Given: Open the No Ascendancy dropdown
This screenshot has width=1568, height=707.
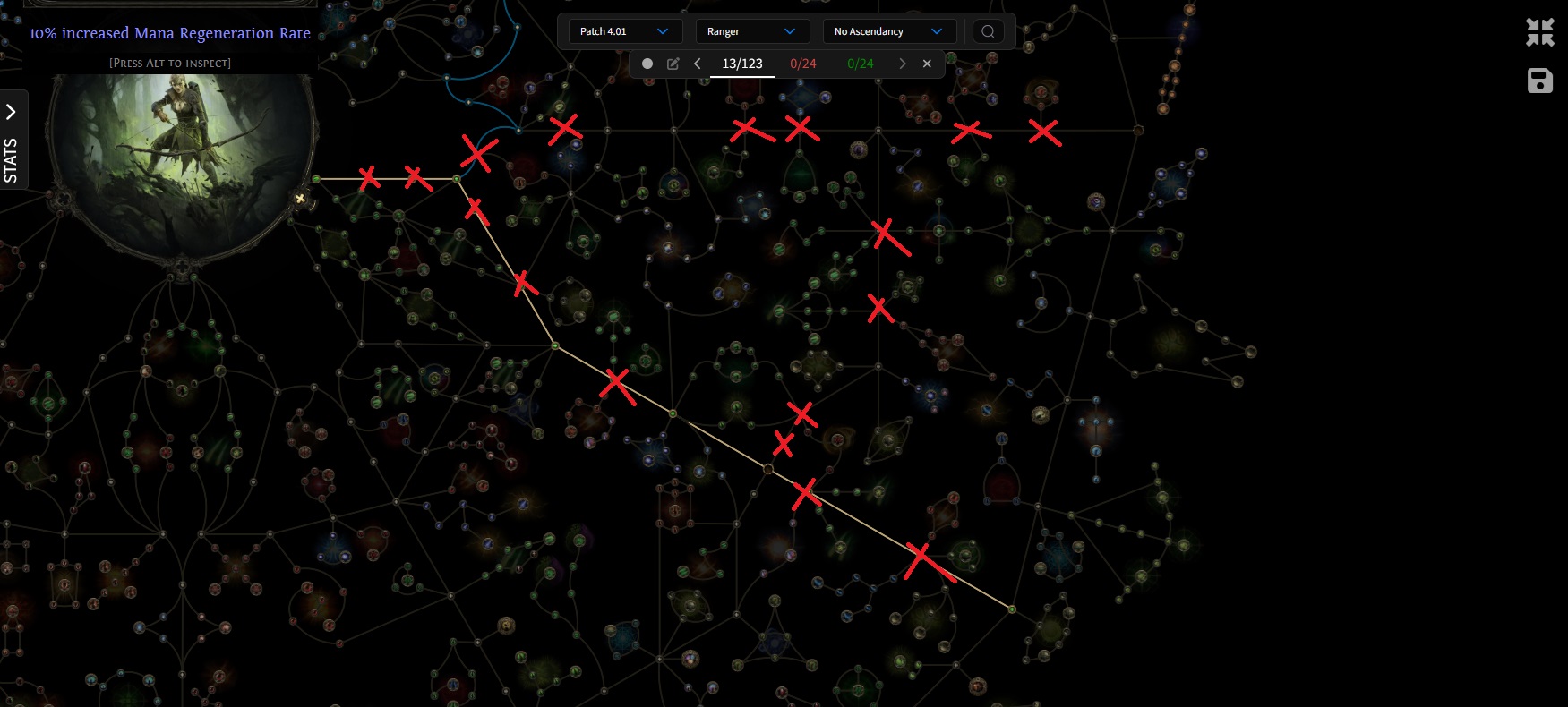Looking at the screenshot, I should (889, 31).
